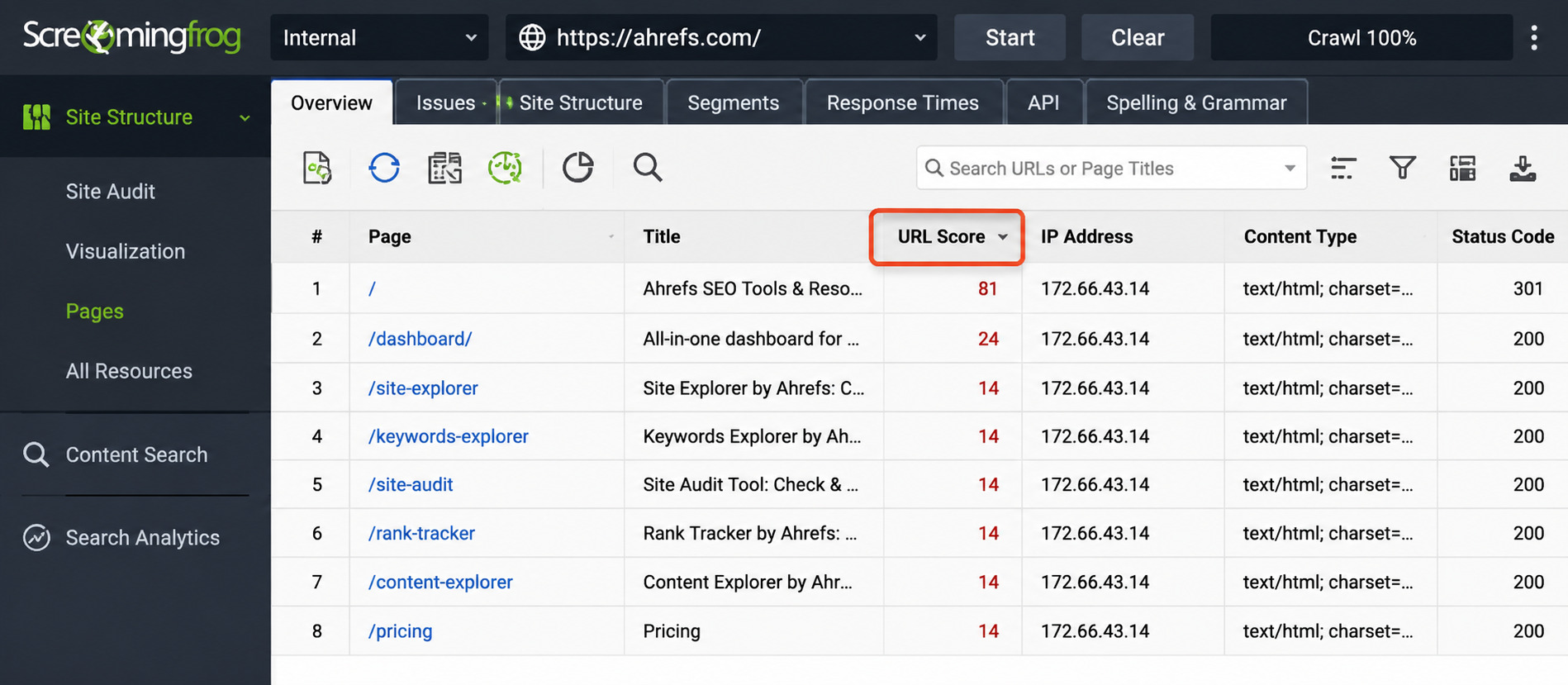Click the Search URLs or Page Titles field

pyautogui.click(x=1111, y=168)
